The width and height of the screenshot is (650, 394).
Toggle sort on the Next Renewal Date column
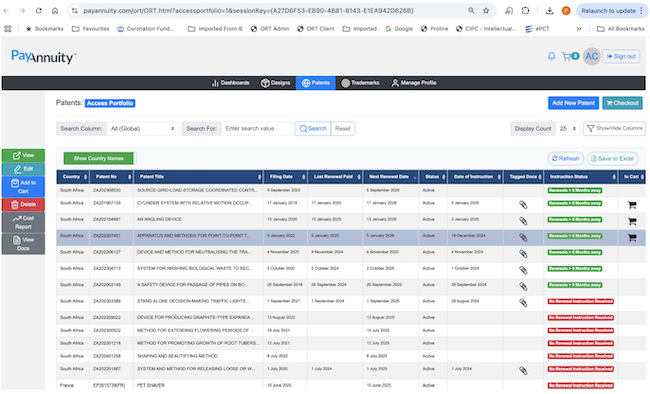point(390,177)
